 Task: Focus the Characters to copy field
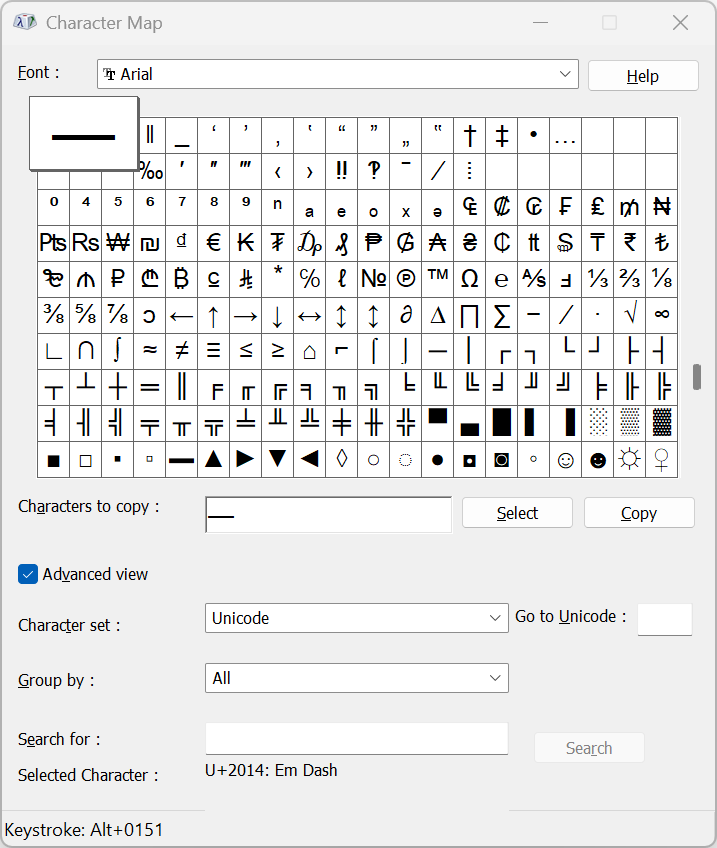(x=329, y=515)
